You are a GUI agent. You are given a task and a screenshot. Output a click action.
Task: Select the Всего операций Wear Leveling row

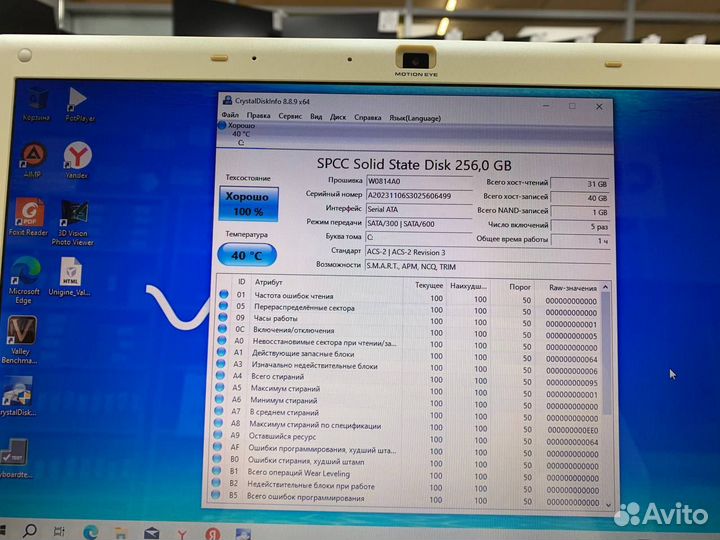coord(406,474)
